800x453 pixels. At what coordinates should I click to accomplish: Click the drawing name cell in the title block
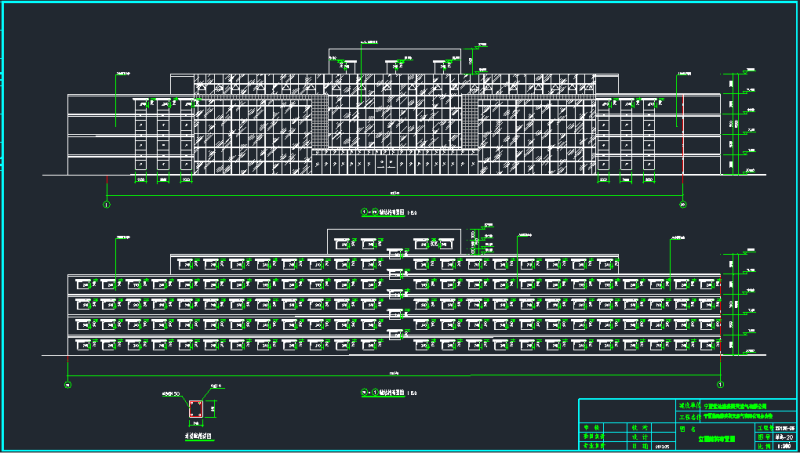pos(714,437)
